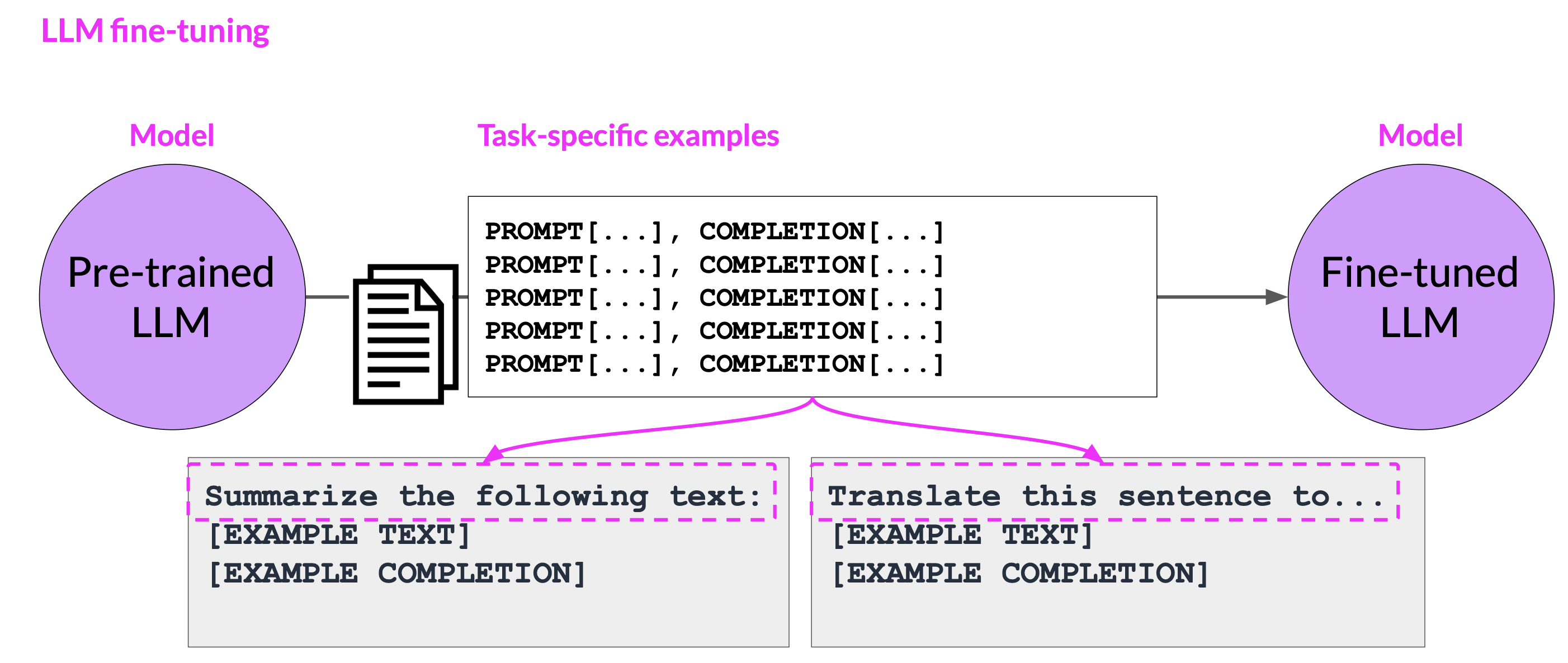
Task: Click the connector line leaving Pre-trained LLM
Action: [328, 297]
